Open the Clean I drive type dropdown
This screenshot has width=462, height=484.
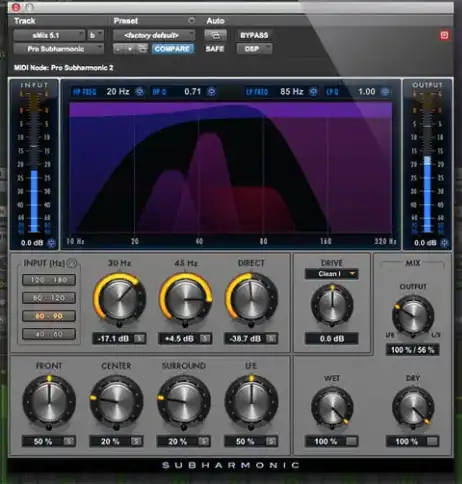pos(332,274)
